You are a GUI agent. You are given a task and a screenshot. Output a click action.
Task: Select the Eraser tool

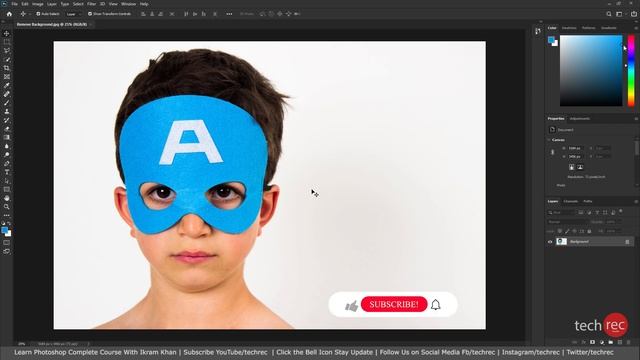(7, 129)
